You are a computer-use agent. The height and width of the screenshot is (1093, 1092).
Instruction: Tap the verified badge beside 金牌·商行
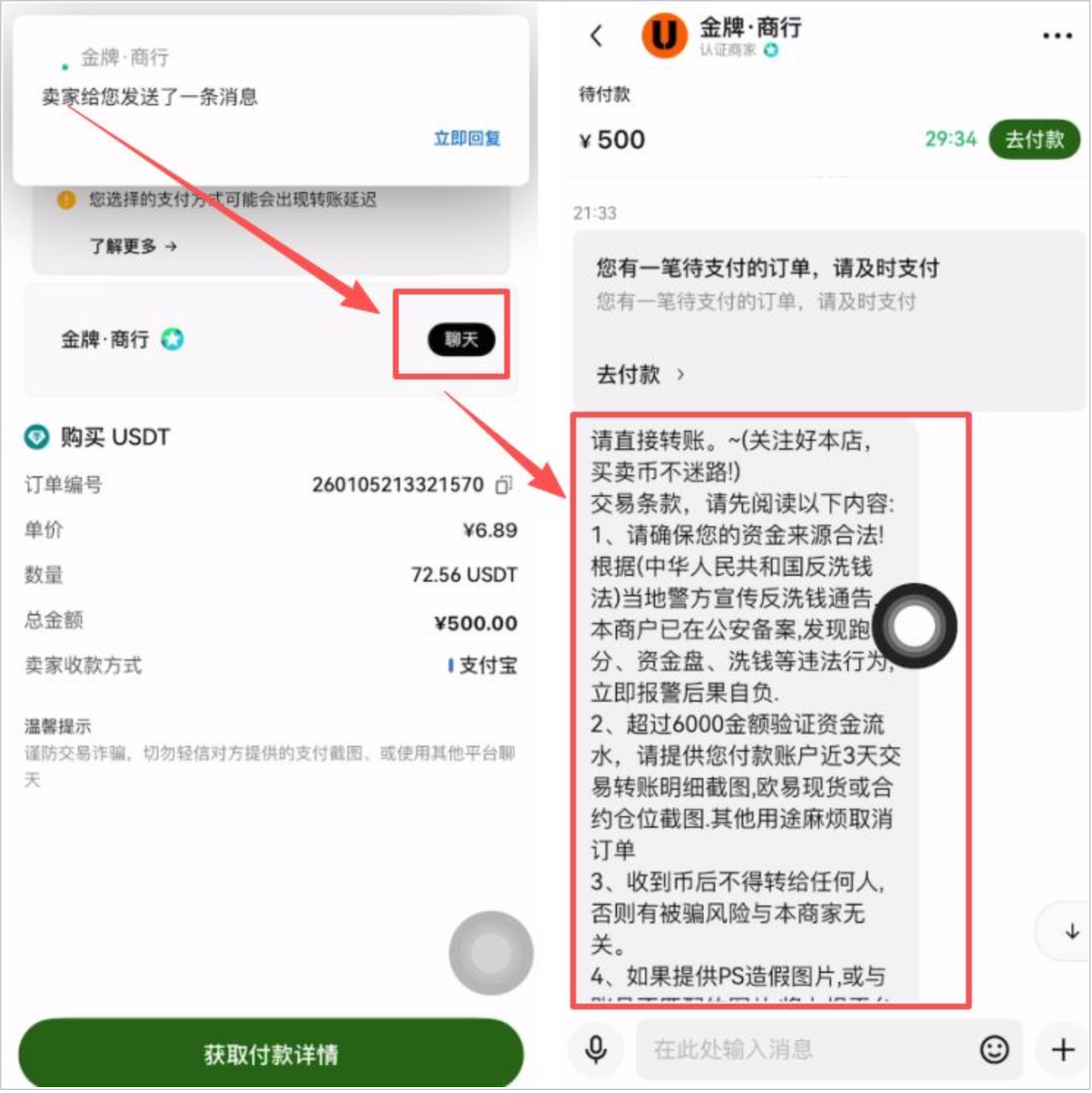(x=172, y=339)
